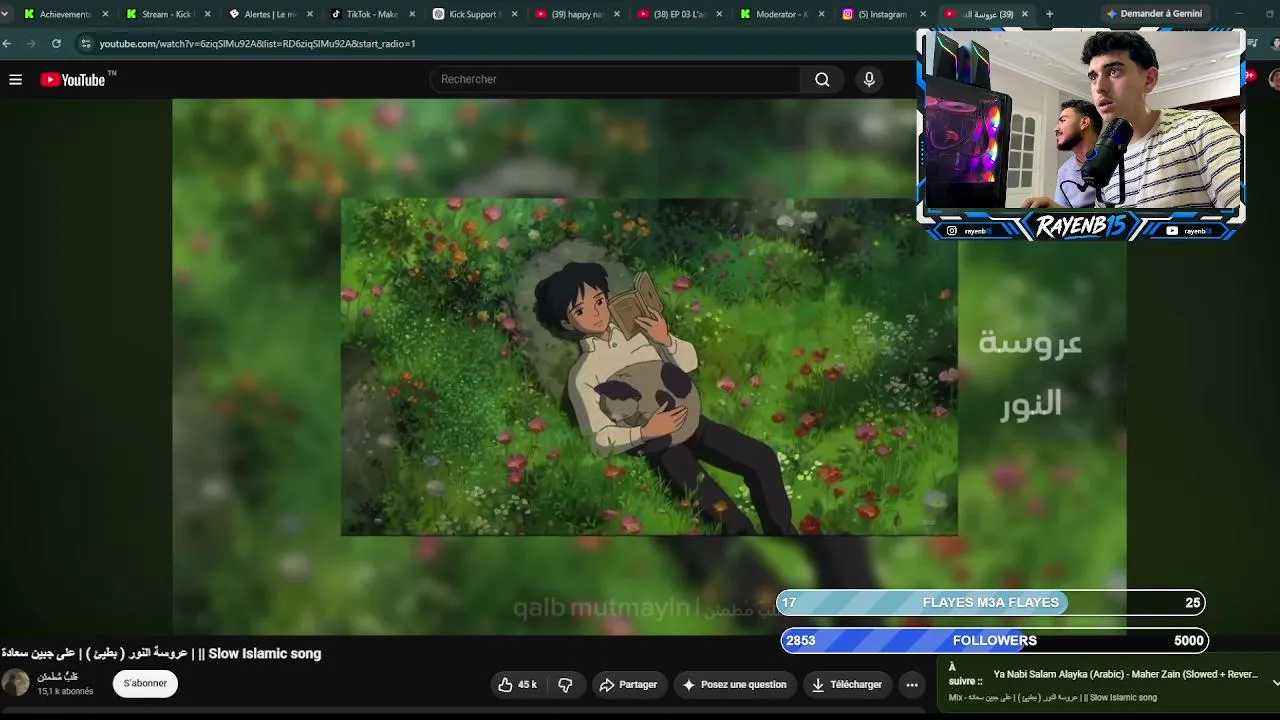1280x720 pixels.
Task: Focus the Rechercher search field
Action: point(615,80)
